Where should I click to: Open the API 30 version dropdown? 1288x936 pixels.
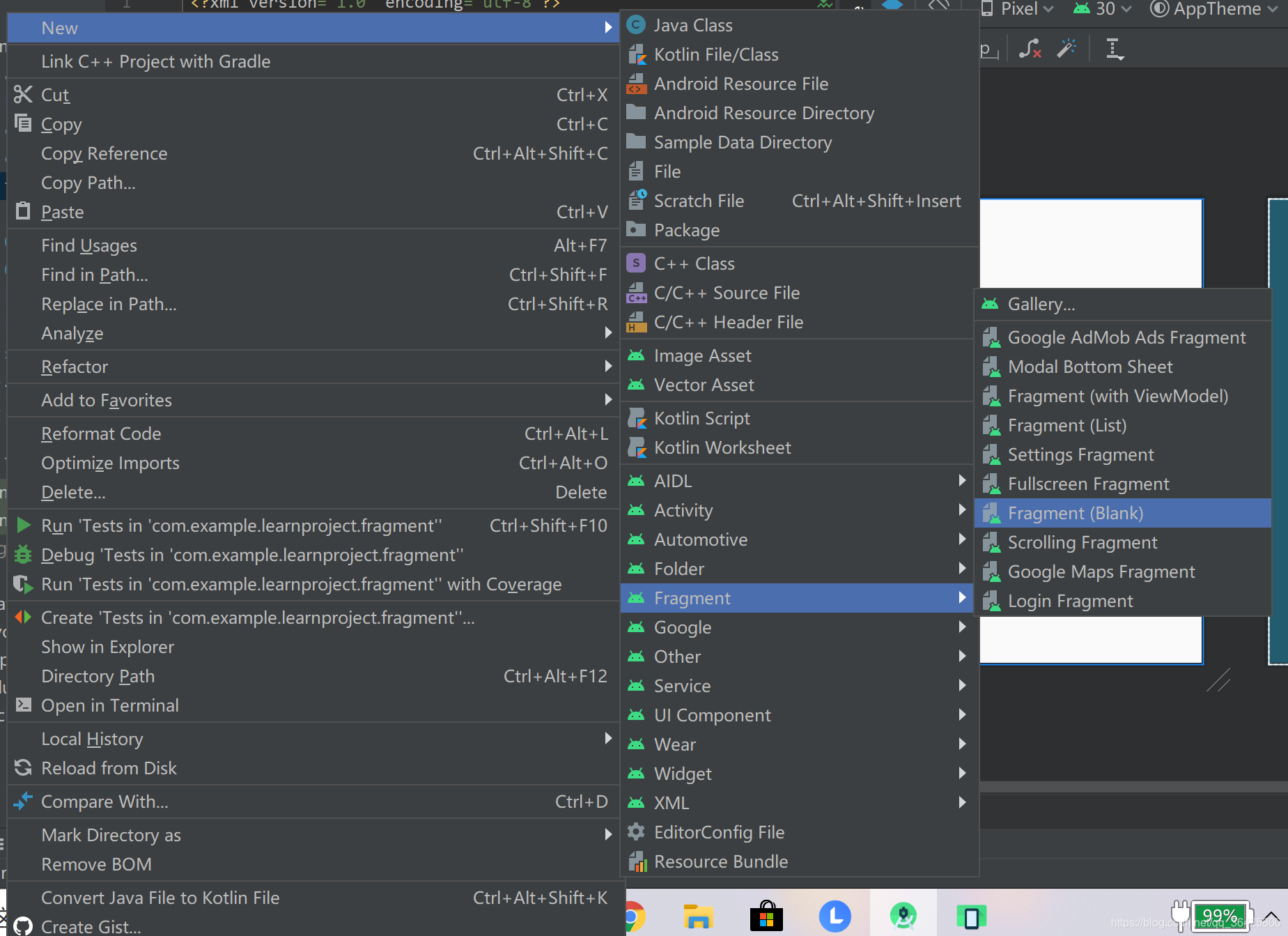[x=1102, y=9]
